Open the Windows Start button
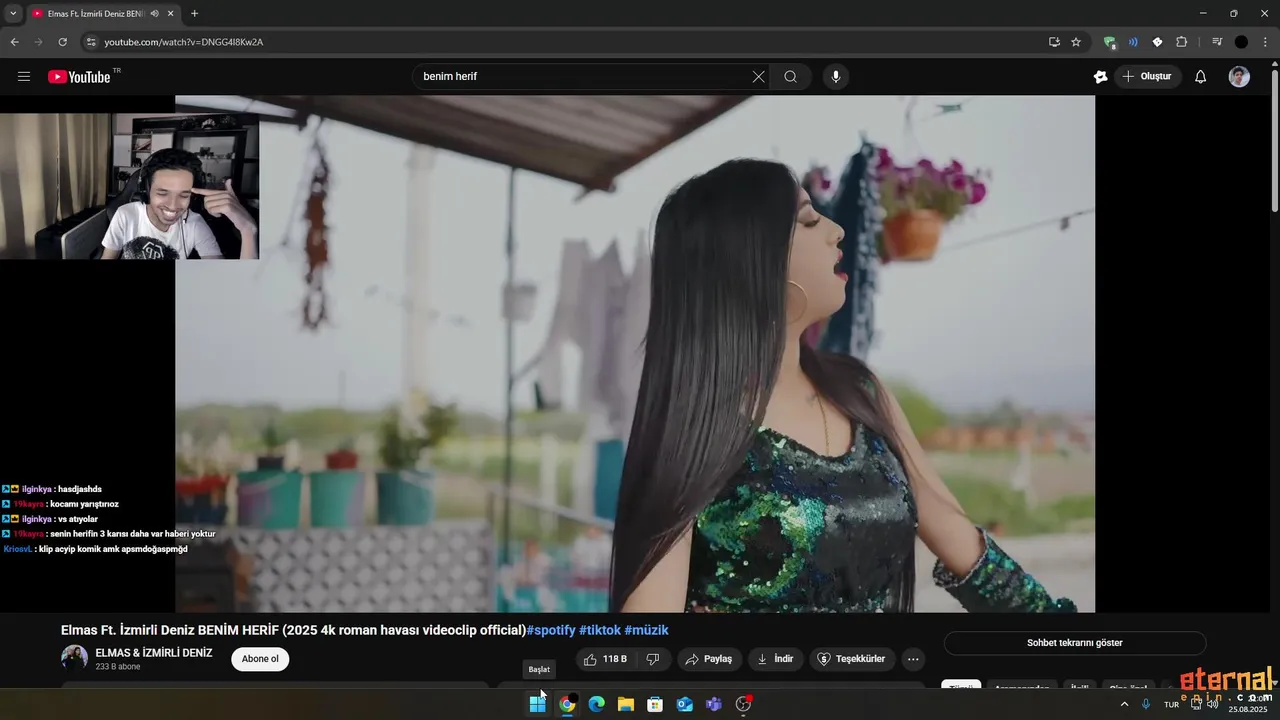This screenshot has width=1280, height=720. click(x=538, y=704)
